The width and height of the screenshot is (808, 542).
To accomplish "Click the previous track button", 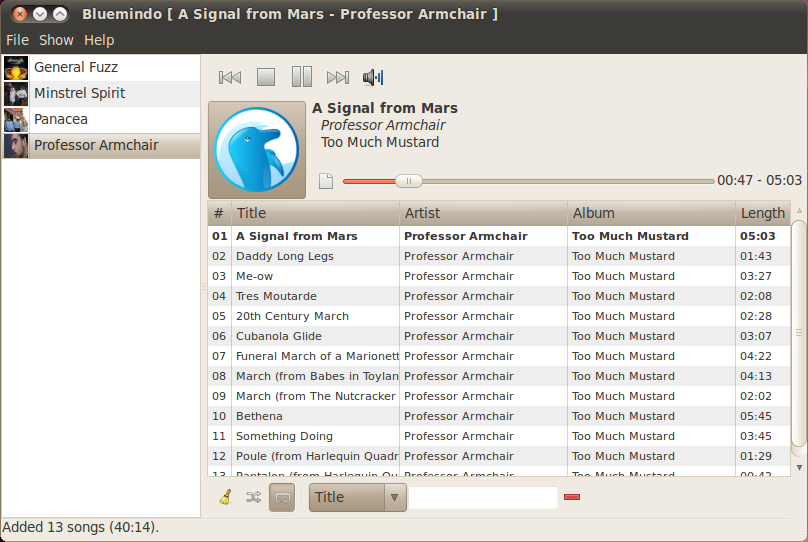I will [x=230, y=77].
